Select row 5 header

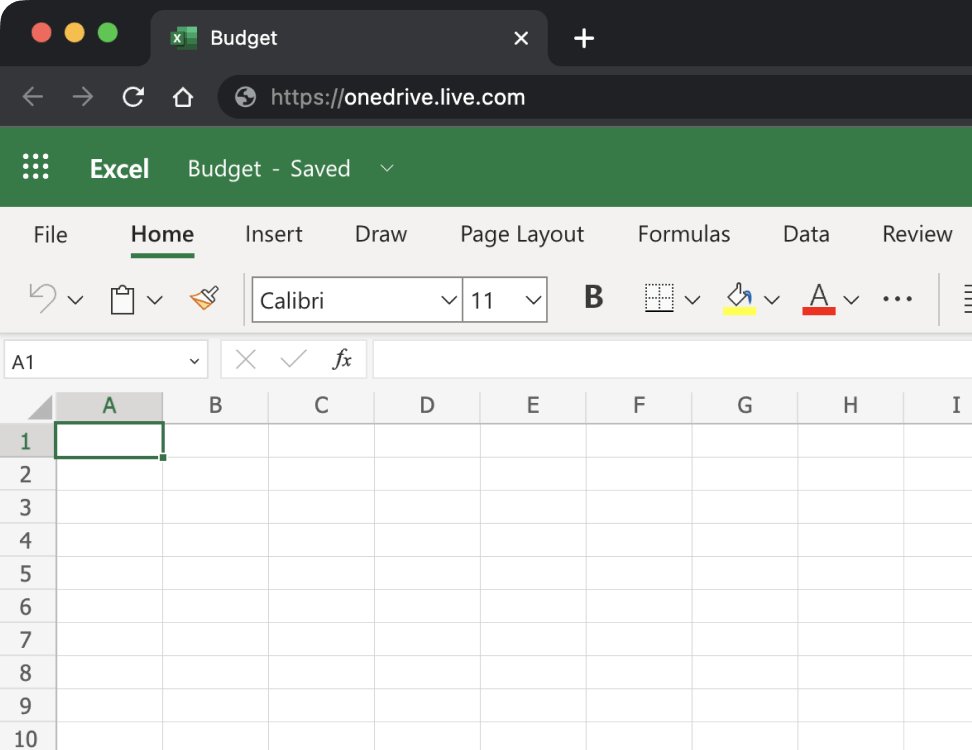tap(27, 573)
